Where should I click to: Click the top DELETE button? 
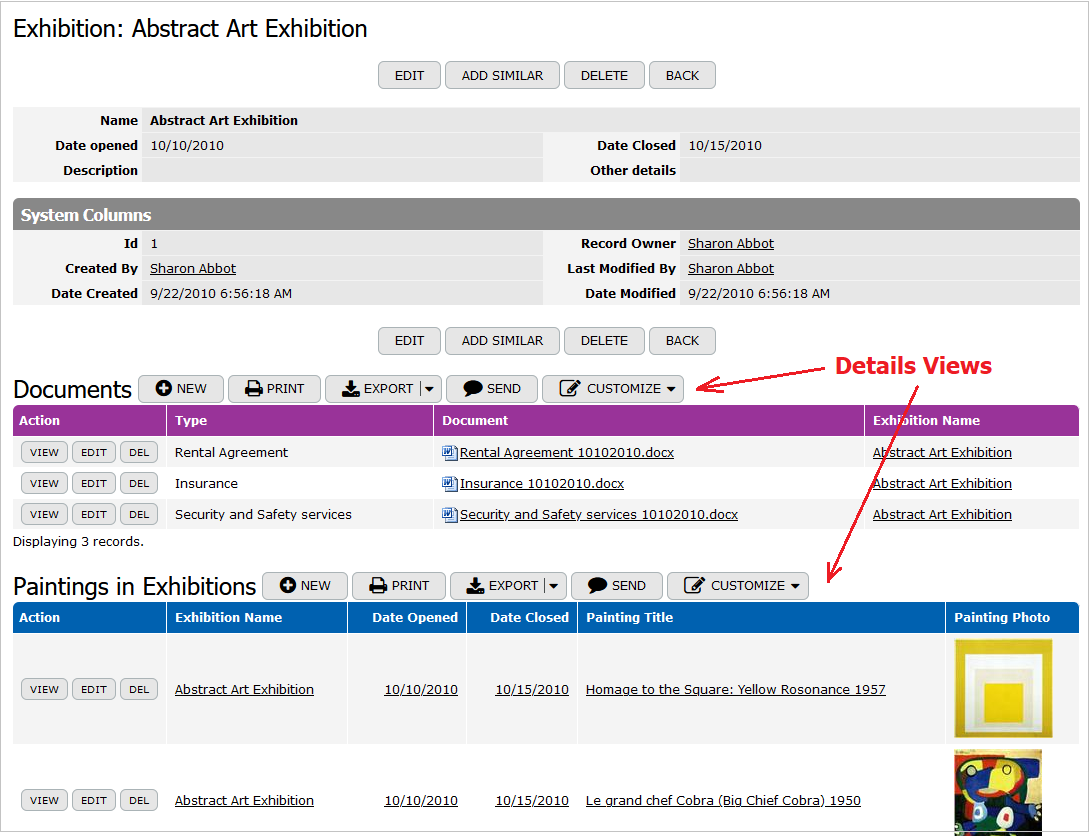(x=604, y=75)
